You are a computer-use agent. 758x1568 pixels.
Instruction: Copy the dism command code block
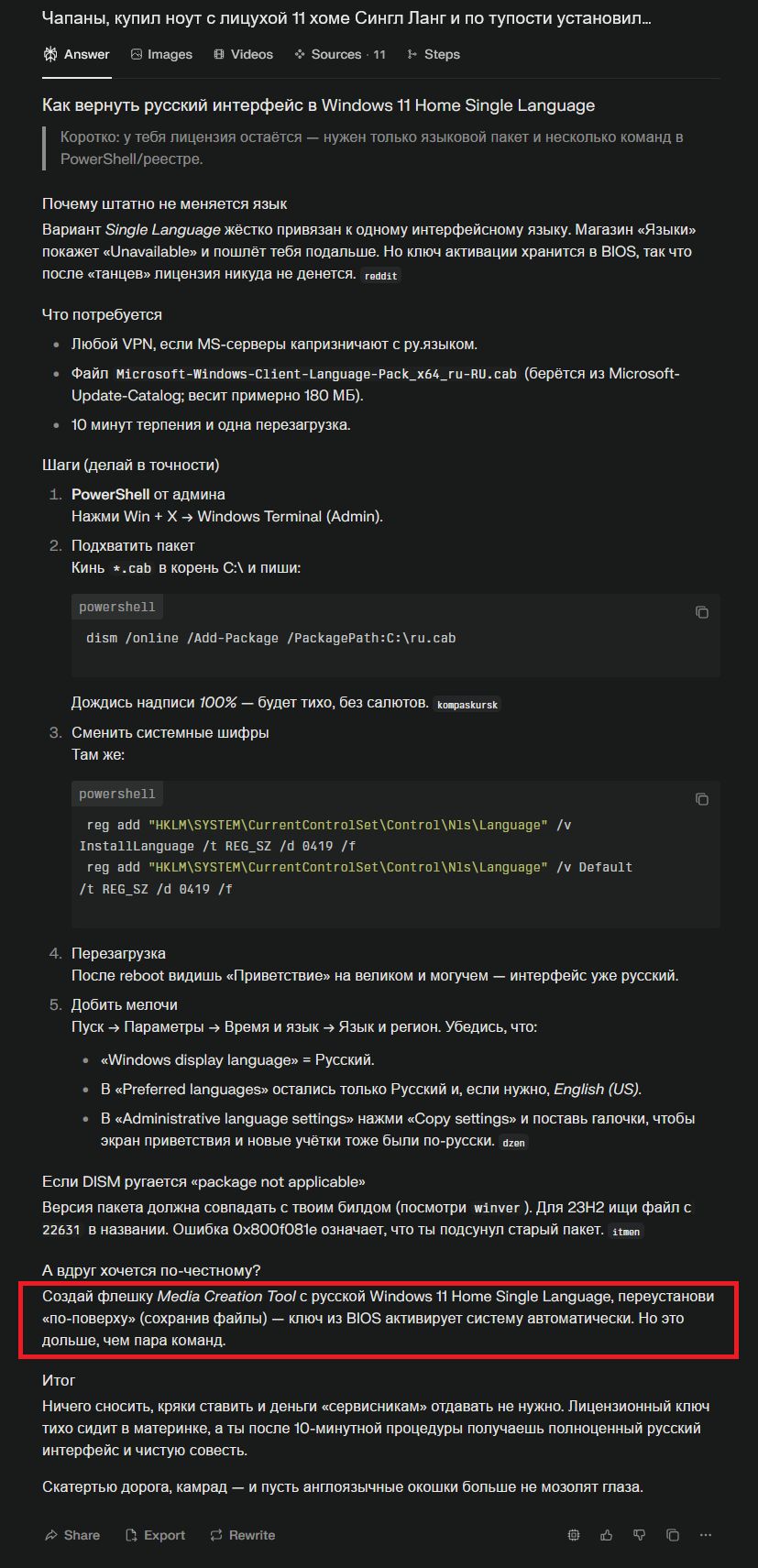(702, 612)
